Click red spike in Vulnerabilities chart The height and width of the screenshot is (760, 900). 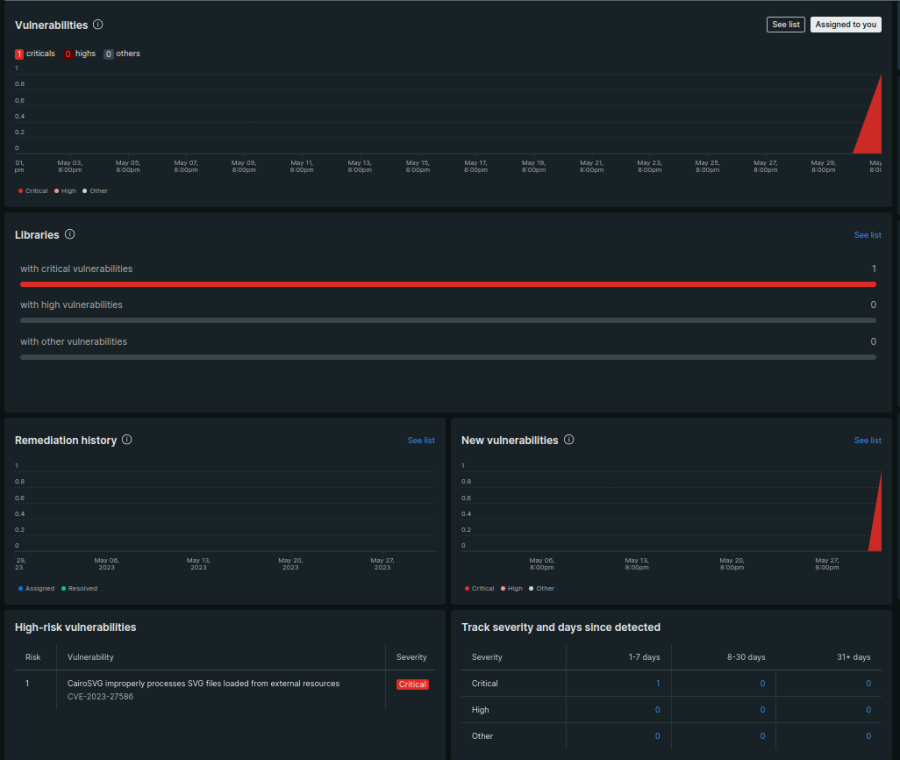pyautogui.click(x=871, y=126)
